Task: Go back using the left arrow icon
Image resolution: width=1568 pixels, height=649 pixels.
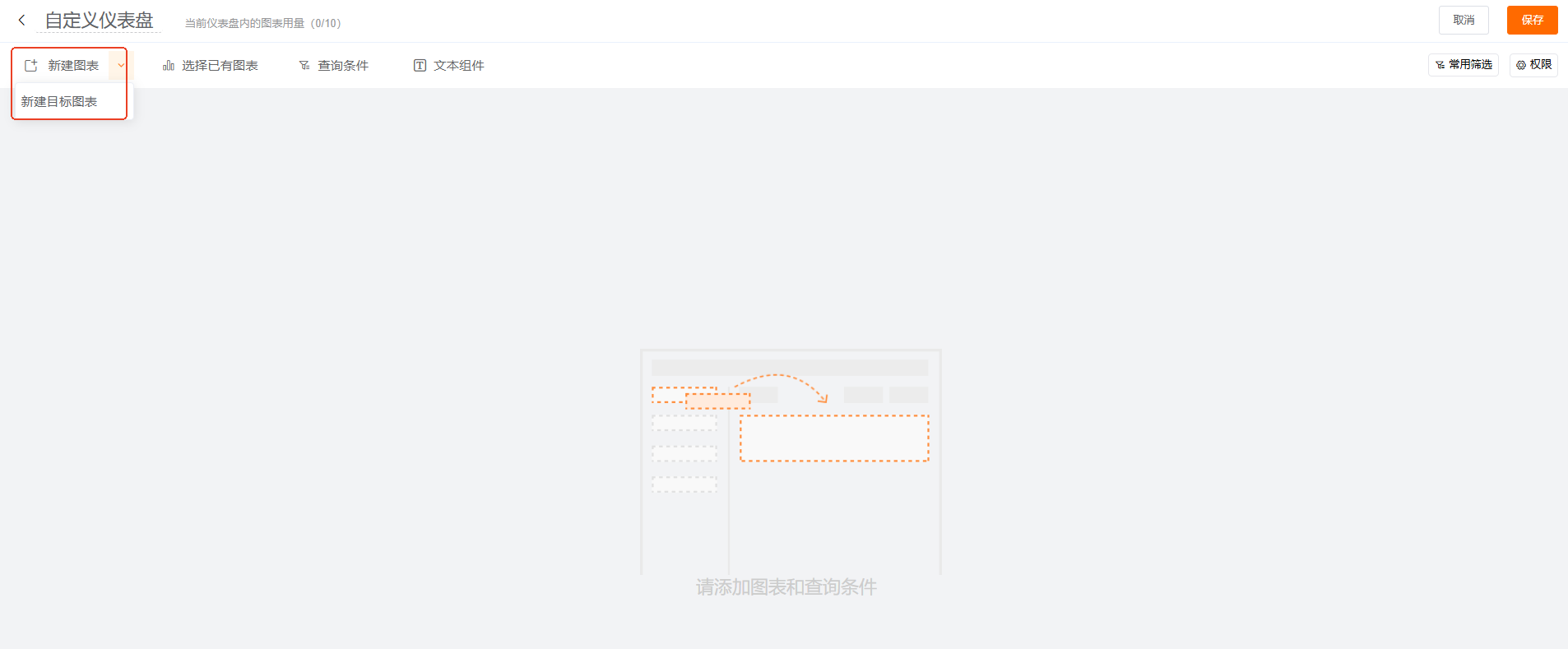Action: [21, 20]
